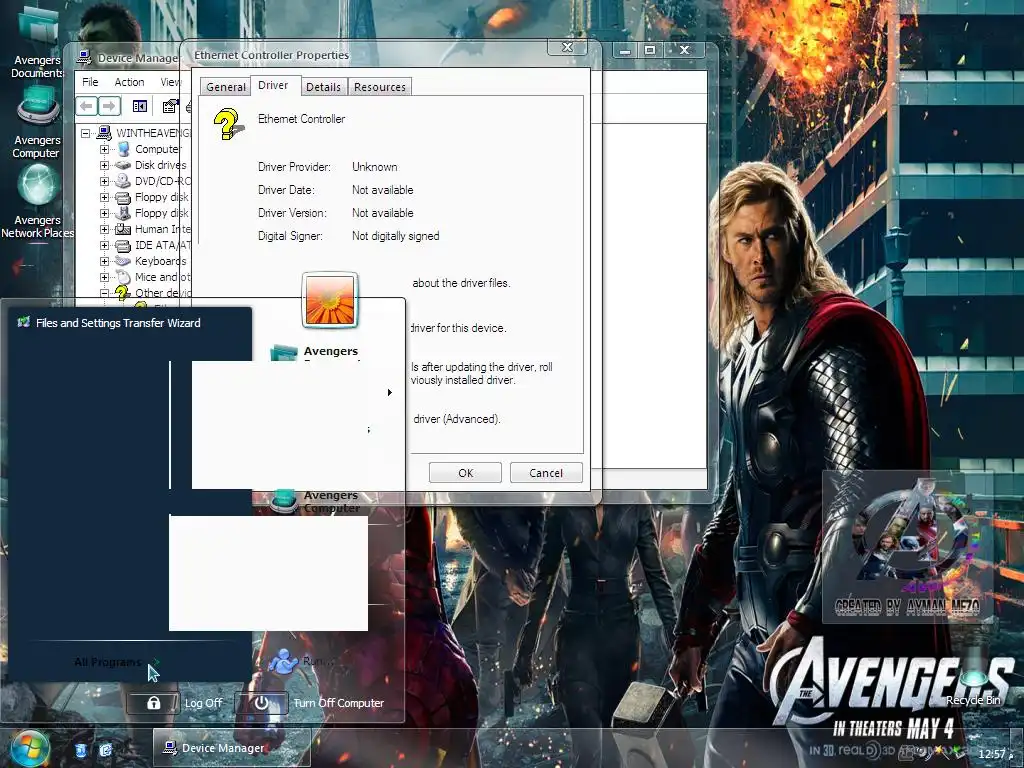This screenshot has width=1024, height=768.
Task: Expand the Computer node in Device Manager
Action: tap(104, 149)
